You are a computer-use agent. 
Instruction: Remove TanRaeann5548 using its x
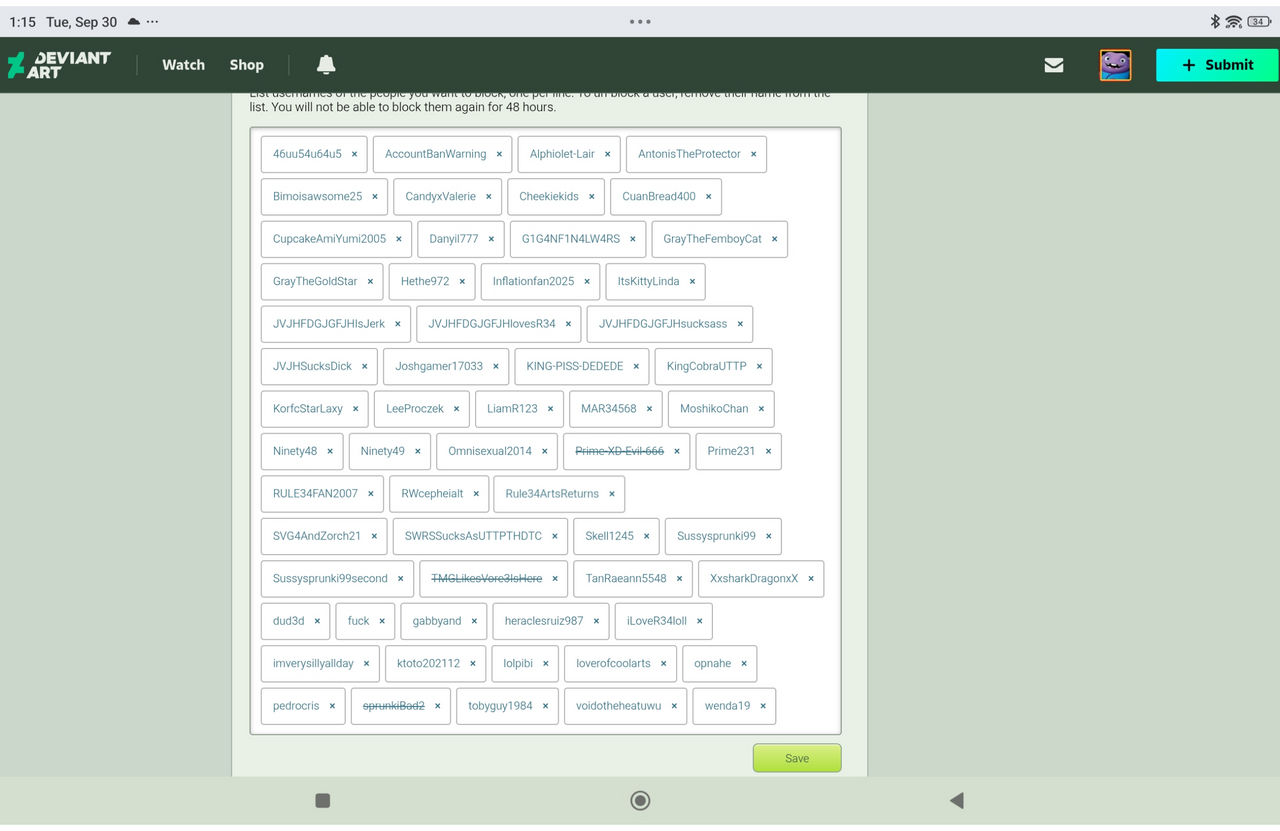679,579
